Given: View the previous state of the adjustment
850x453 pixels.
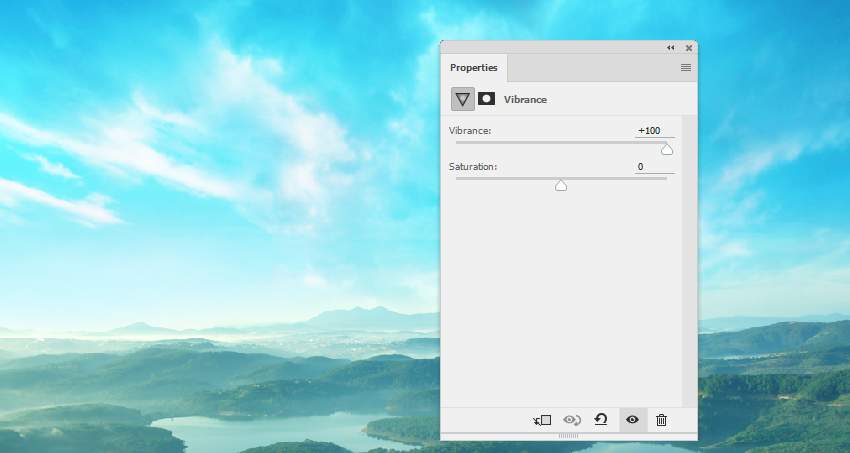Looking at the screenshot, I should (571, 420).
